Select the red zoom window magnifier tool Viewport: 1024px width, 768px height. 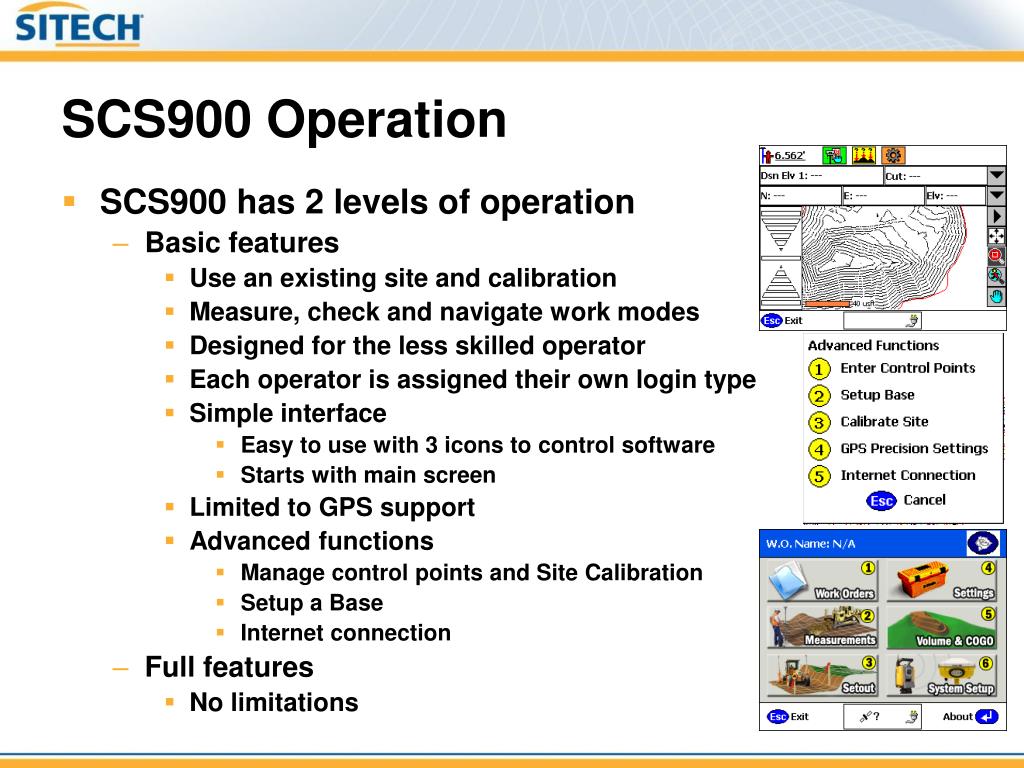pyautogui.click(x=996, y=255)
